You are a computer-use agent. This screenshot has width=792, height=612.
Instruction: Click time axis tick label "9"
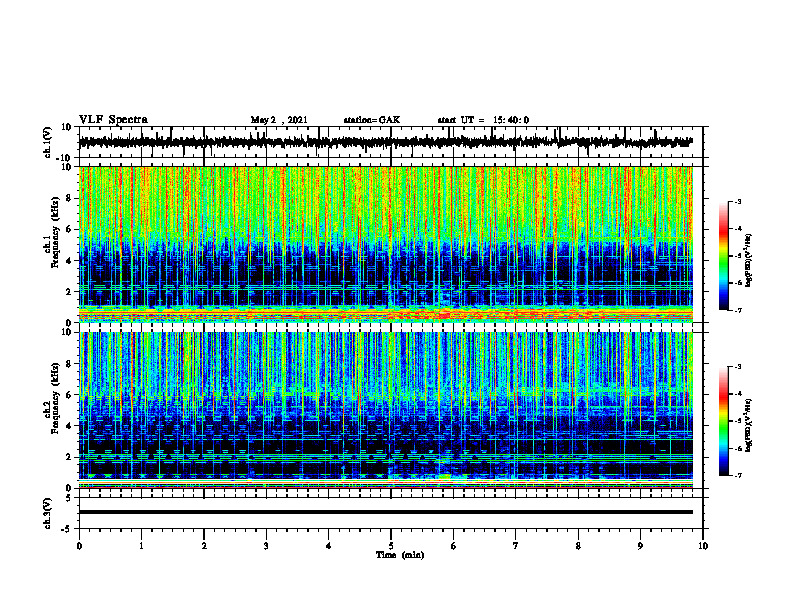pos(640,546)
